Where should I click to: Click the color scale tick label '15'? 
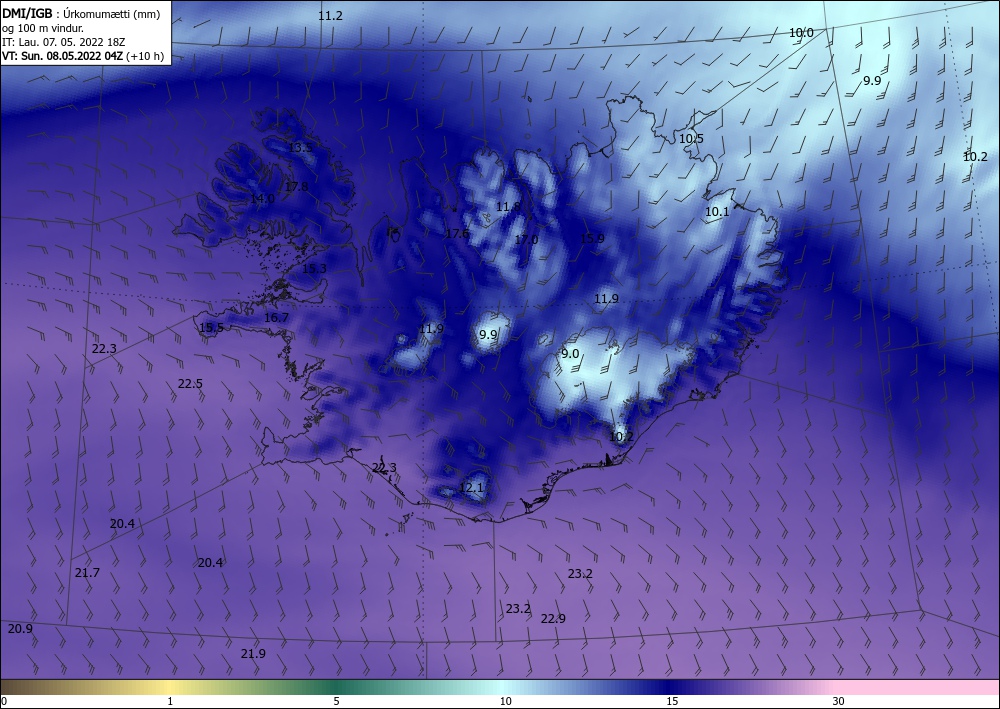click(672, 701)
